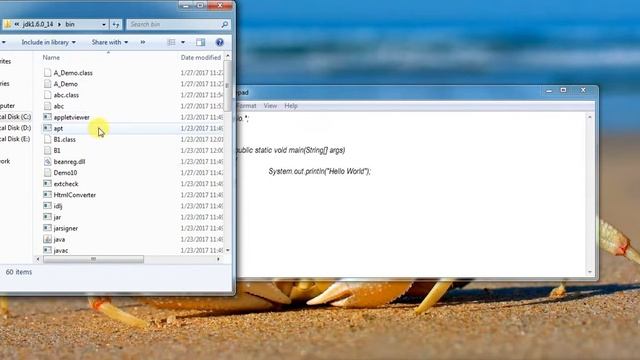Maximize the Notepad window
640x360 pixels.
pyautogui.click(x=563, y=90)
